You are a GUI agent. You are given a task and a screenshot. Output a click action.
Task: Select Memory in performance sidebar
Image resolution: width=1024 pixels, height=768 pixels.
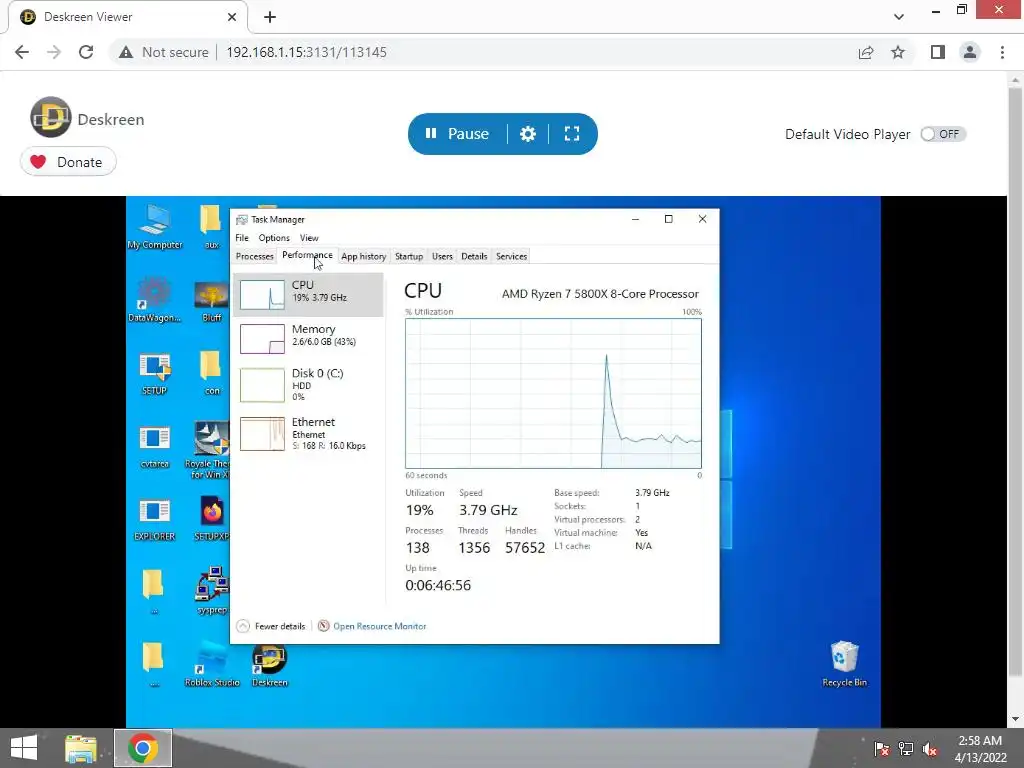(308, 338)
